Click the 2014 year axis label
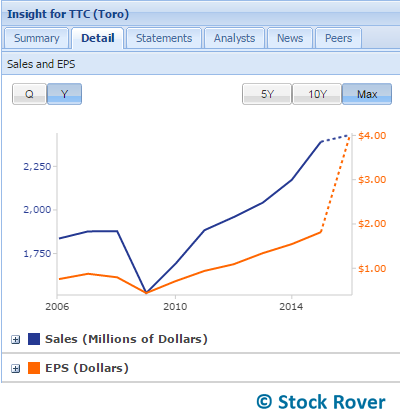Image resolution: width=400 pixels, height=419 pixels. 291,307
